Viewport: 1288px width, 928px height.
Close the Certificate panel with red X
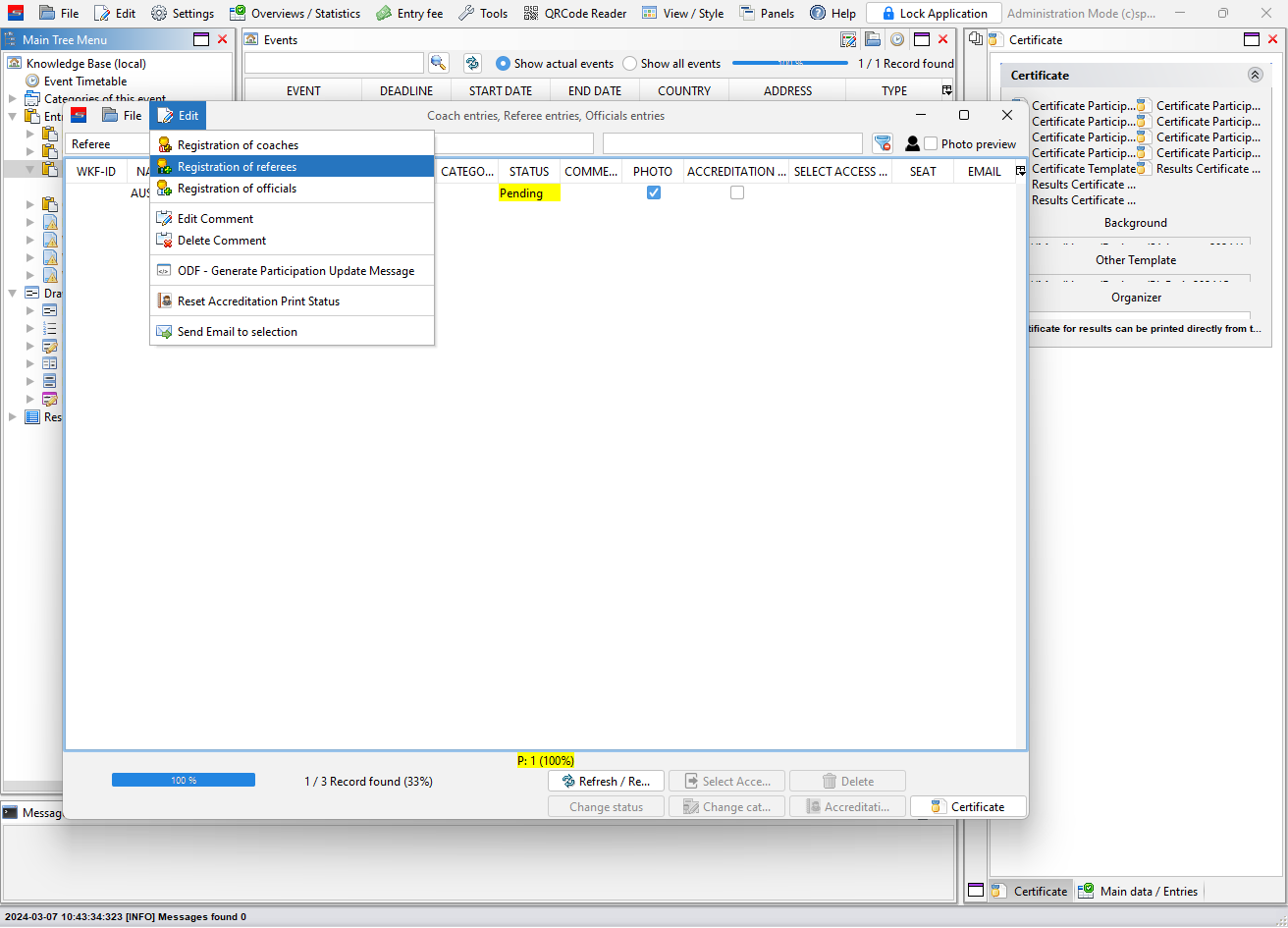coord(1272,39)
